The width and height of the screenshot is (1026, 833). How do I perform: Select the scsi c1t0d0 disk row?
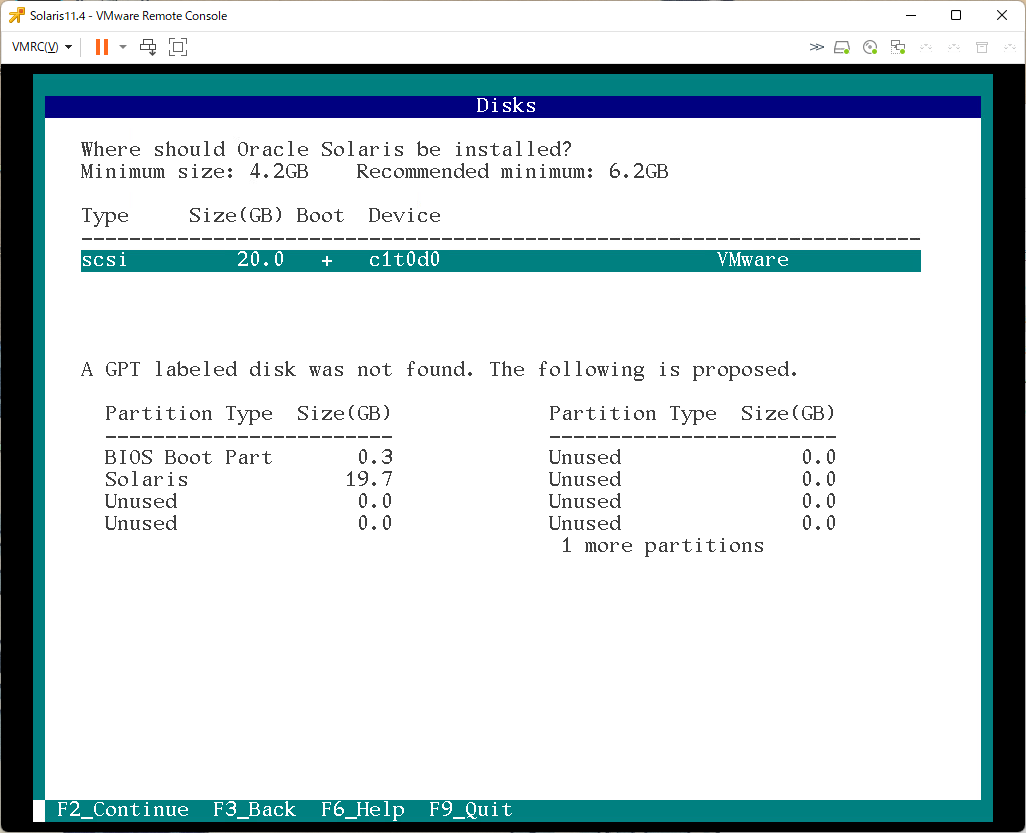501,260
